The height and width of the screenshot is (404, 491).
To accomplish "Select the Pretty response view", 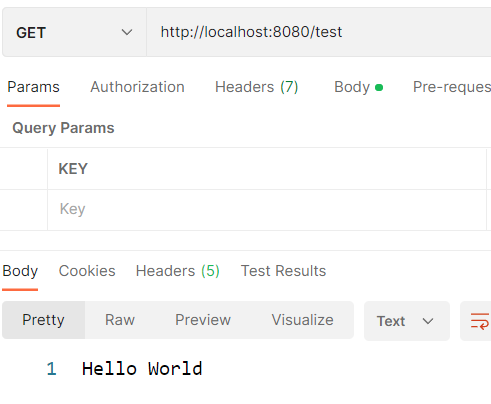I will click(43, 320).
